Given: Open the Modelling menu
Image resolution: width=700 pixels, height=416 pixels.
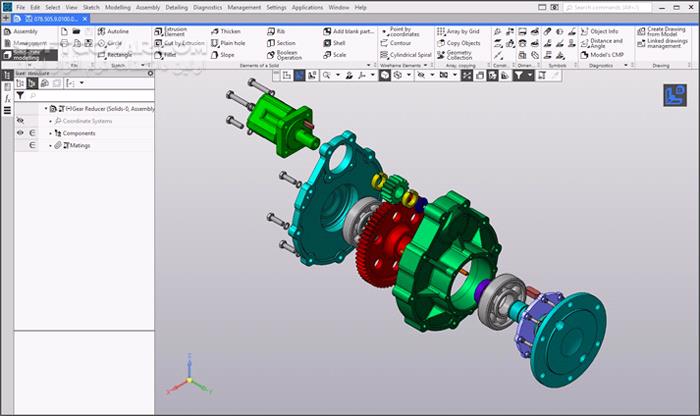Looking at the screenshot, I should pos(117,7).
